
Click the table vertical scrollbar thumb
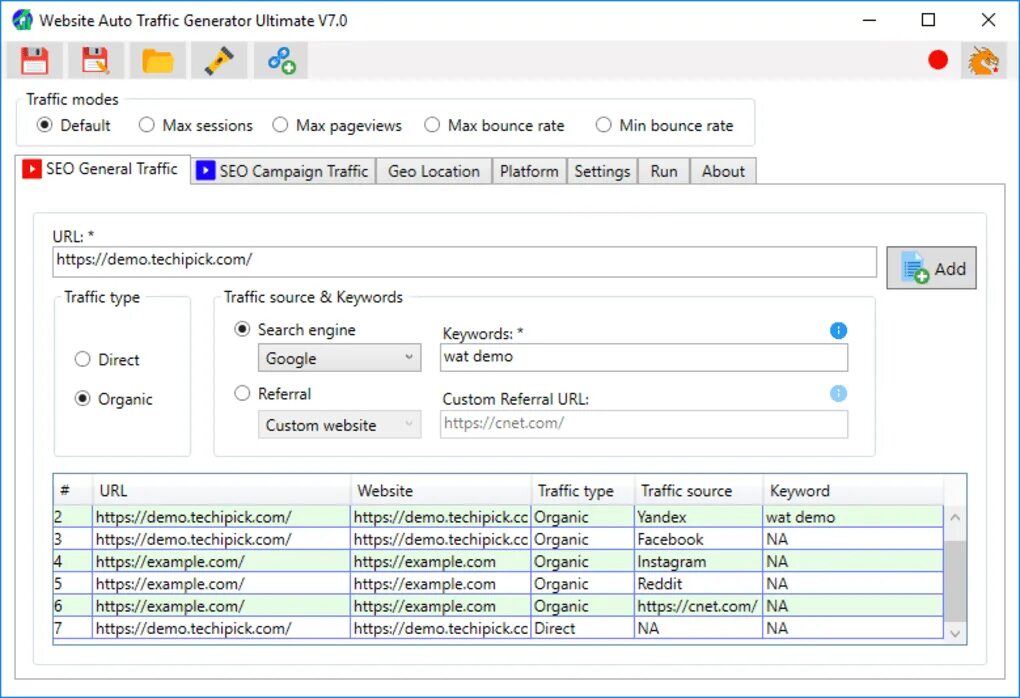[x=955, y=580]
